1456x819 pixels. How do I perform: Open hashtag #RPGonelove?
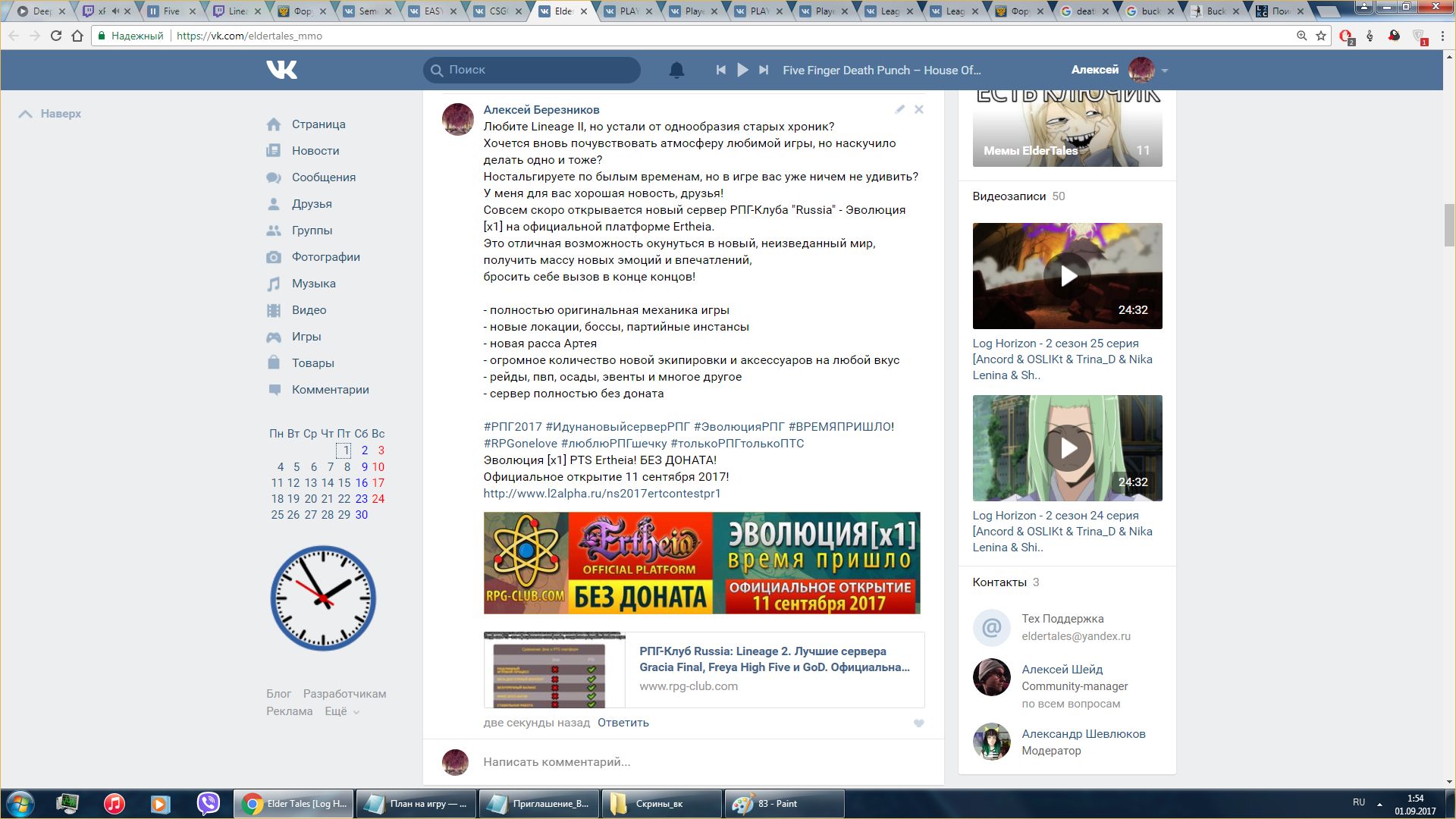(520, 444)
